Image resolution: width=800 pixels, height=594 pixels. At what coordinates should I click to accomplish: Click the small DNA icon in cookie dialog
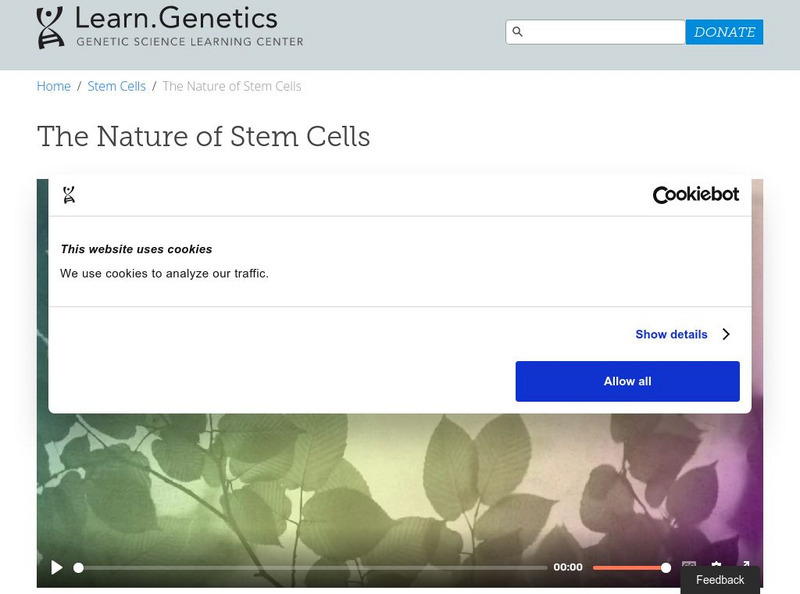69,195
